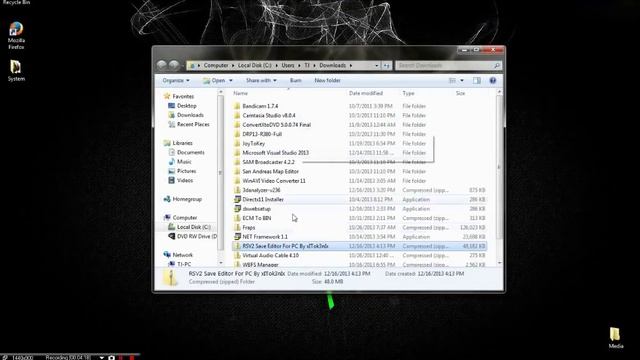Go to the Users breadcrumb
640x360 pixels.
tap(288, 65)
